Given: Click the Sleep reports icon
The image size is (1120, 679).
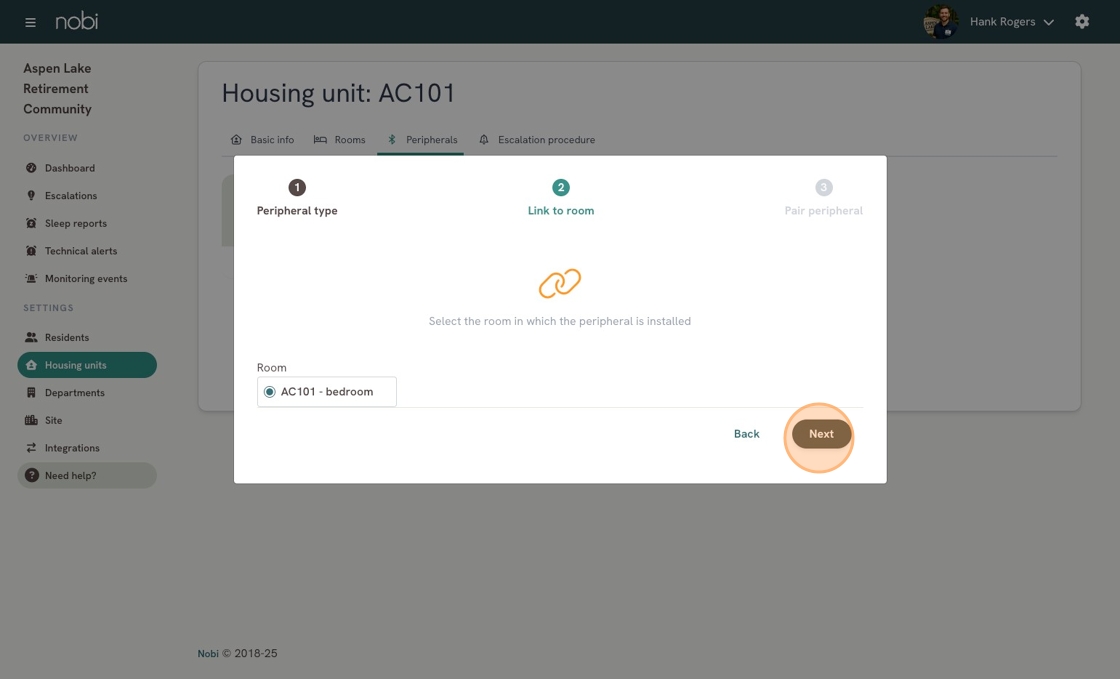Looking at the screenshot, I should 31,224.
